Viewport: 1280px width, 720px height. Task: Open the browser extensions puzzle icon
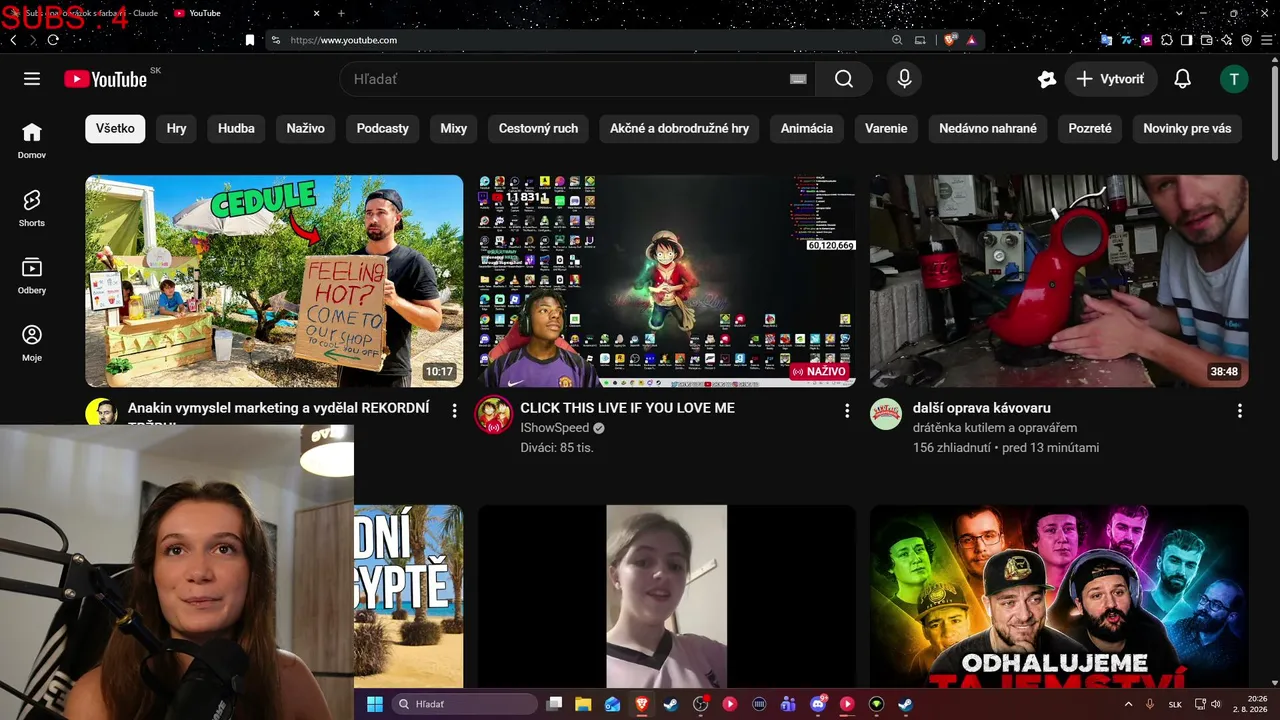click(1166, 40)
